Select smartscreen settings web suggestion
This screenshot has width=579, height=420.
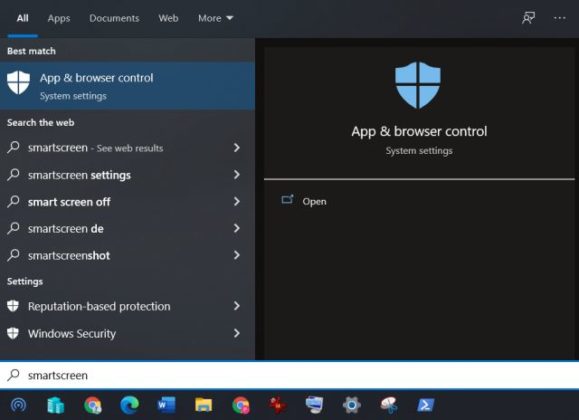(127, 175)
